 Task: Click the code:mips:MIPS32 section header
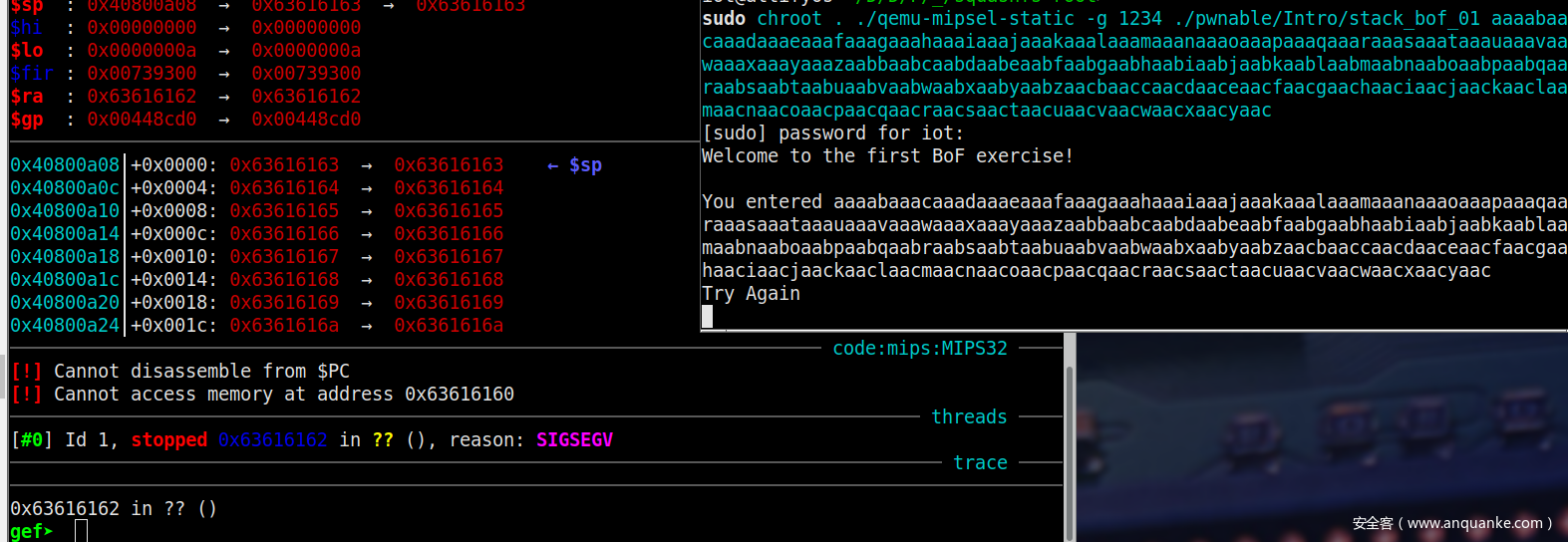pos(919,349)
